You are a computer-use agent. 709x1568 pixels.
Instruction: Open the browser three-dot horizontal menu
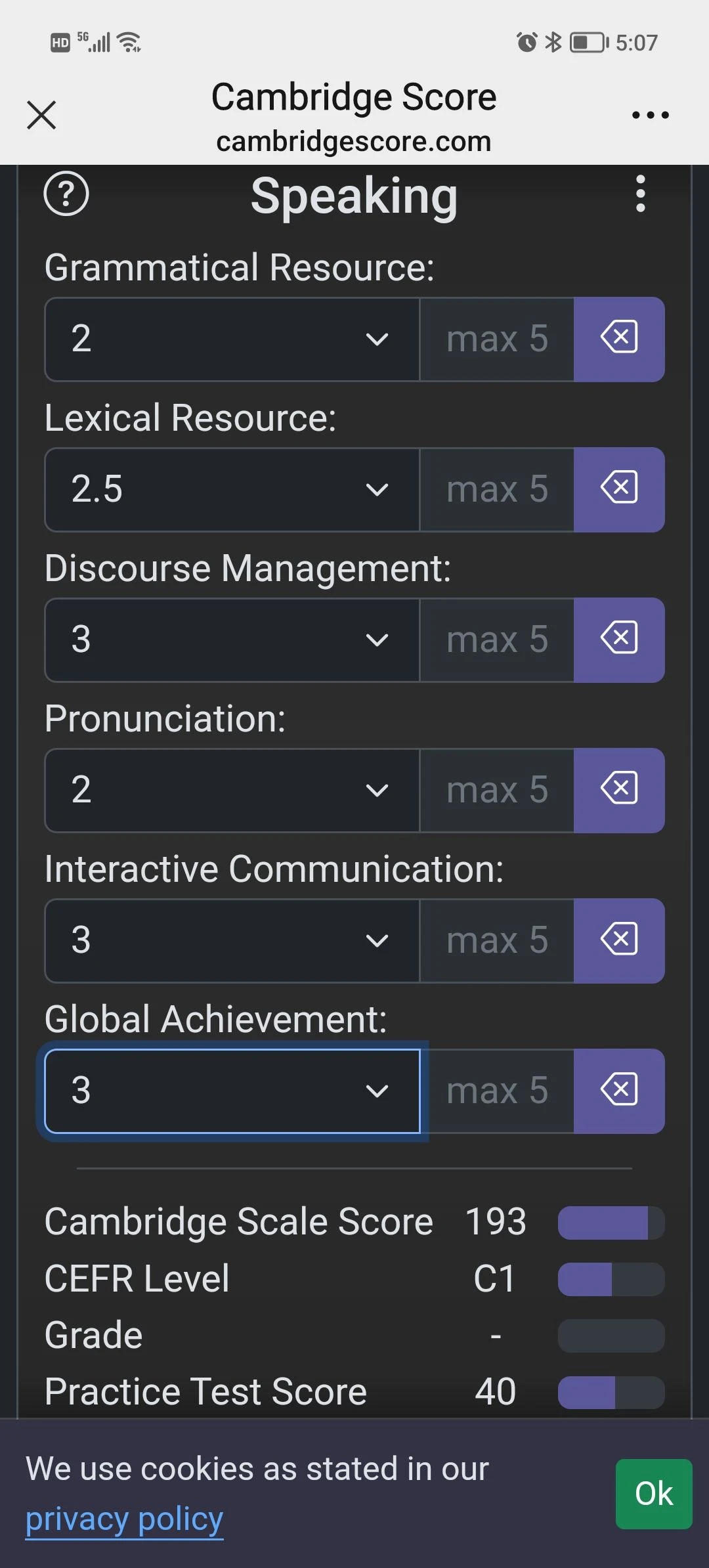[650, 115]
